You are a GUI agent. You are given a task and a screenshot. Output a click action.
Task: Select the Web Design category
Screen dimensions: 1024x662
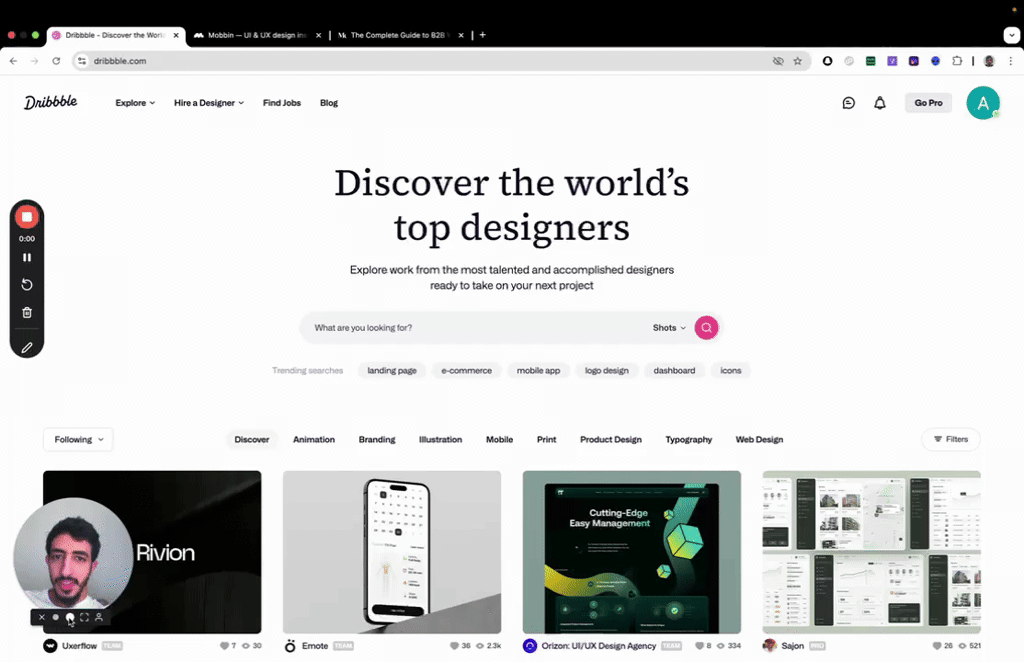coord(759,439)
